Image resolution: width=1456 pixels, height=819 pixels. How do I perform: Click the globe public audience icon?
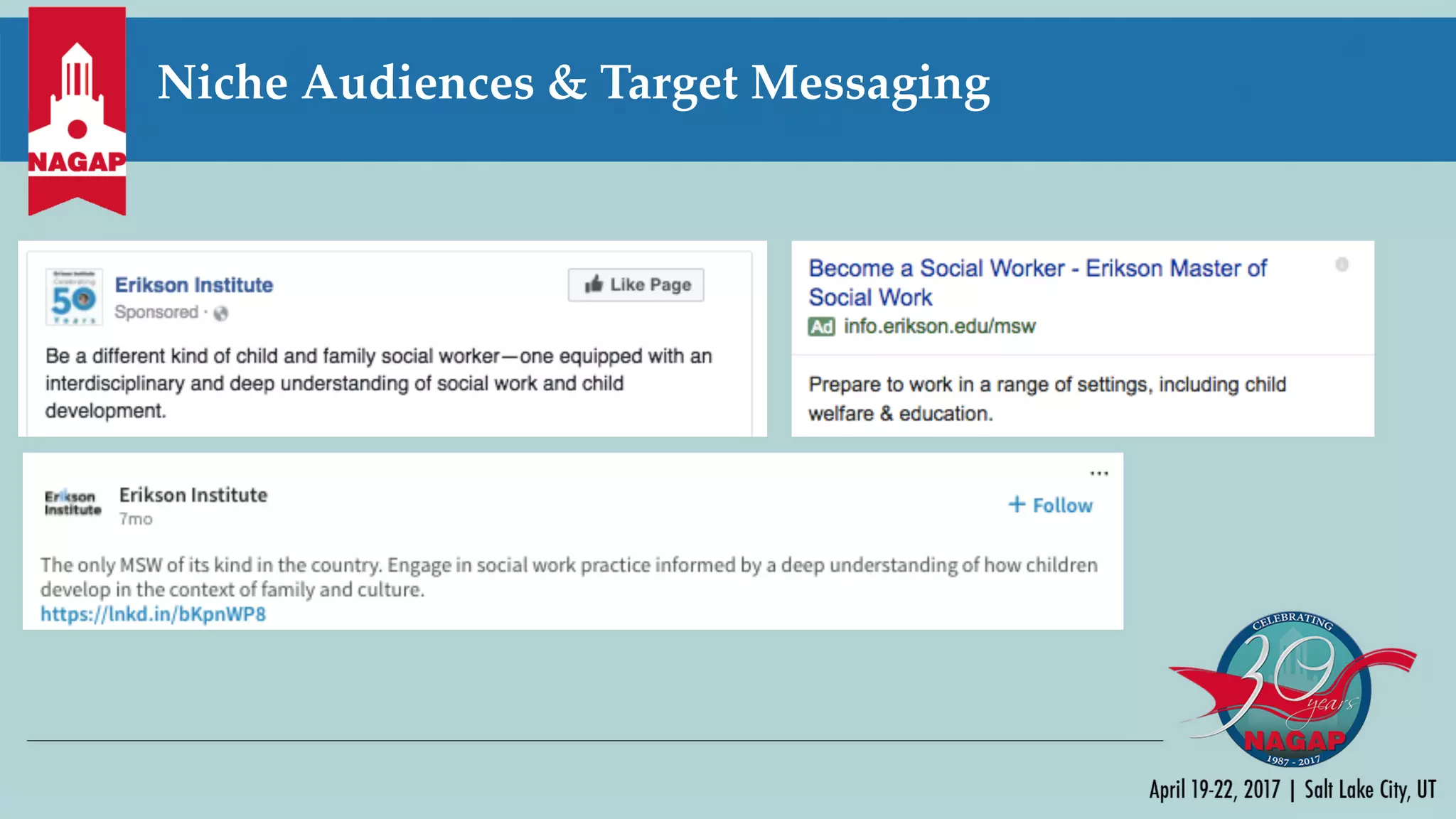click(x=221, y=314)
